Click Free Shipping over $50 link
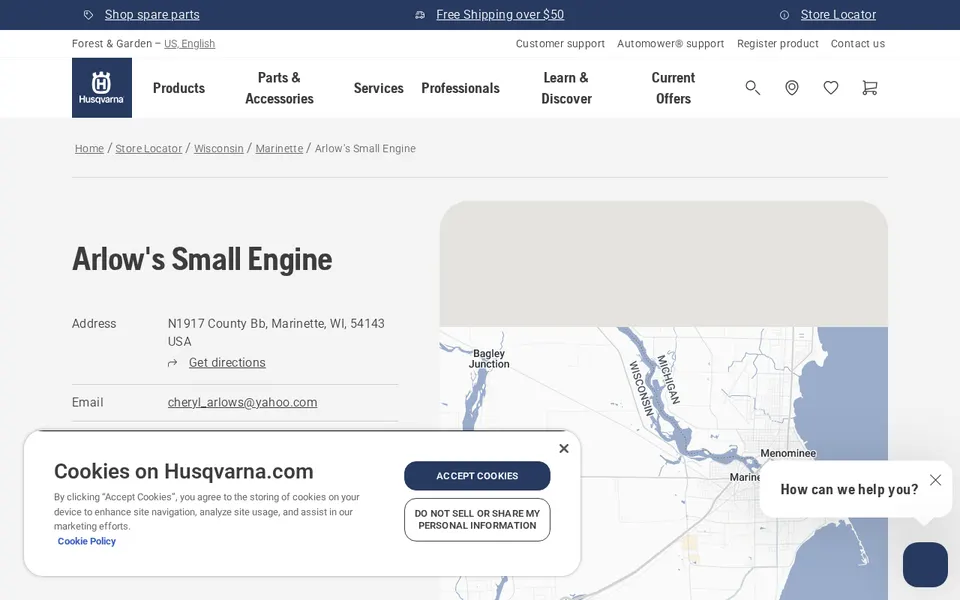This screenshot has height=600, width=960. [500, 15]
